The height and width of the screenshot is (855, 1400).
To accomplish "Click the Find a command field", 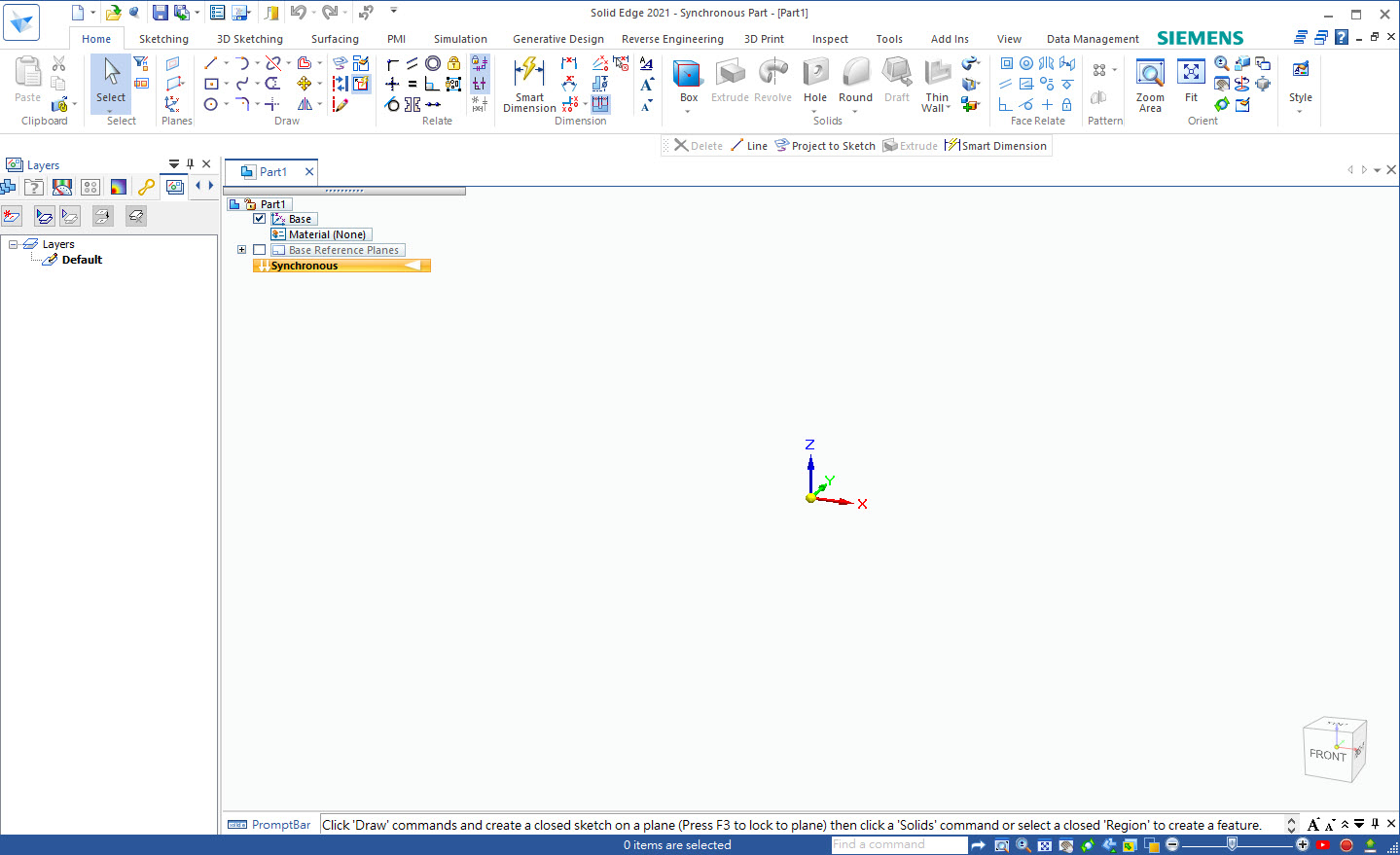I will pos(899,844).
